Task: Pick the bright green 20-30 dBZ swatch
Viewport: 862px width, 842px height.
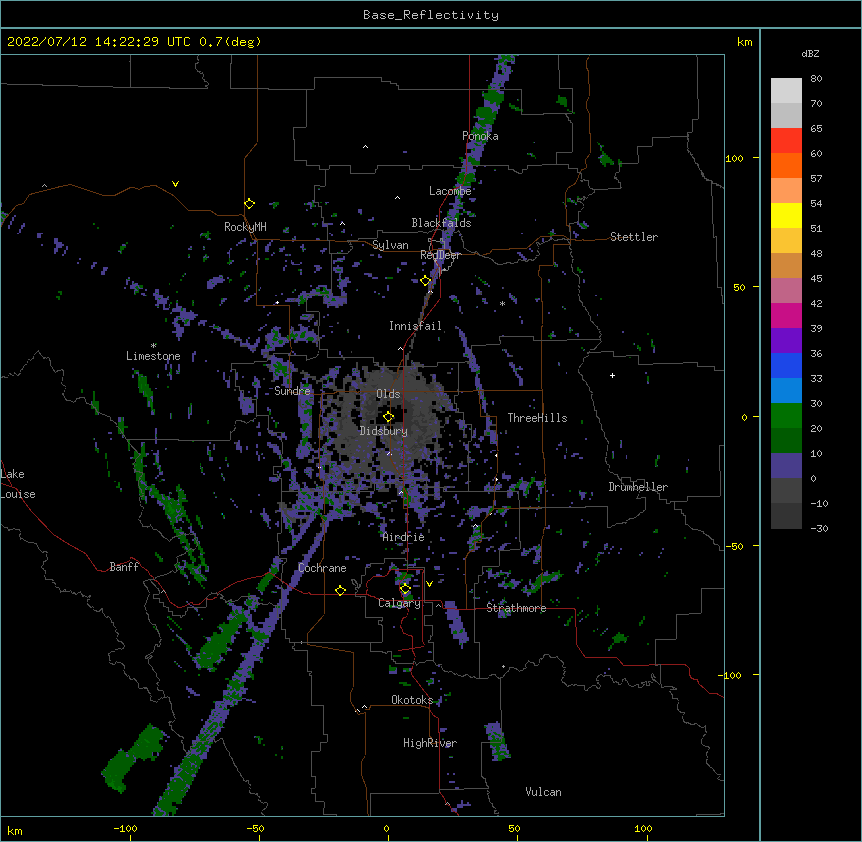Action: click(786, 416)
